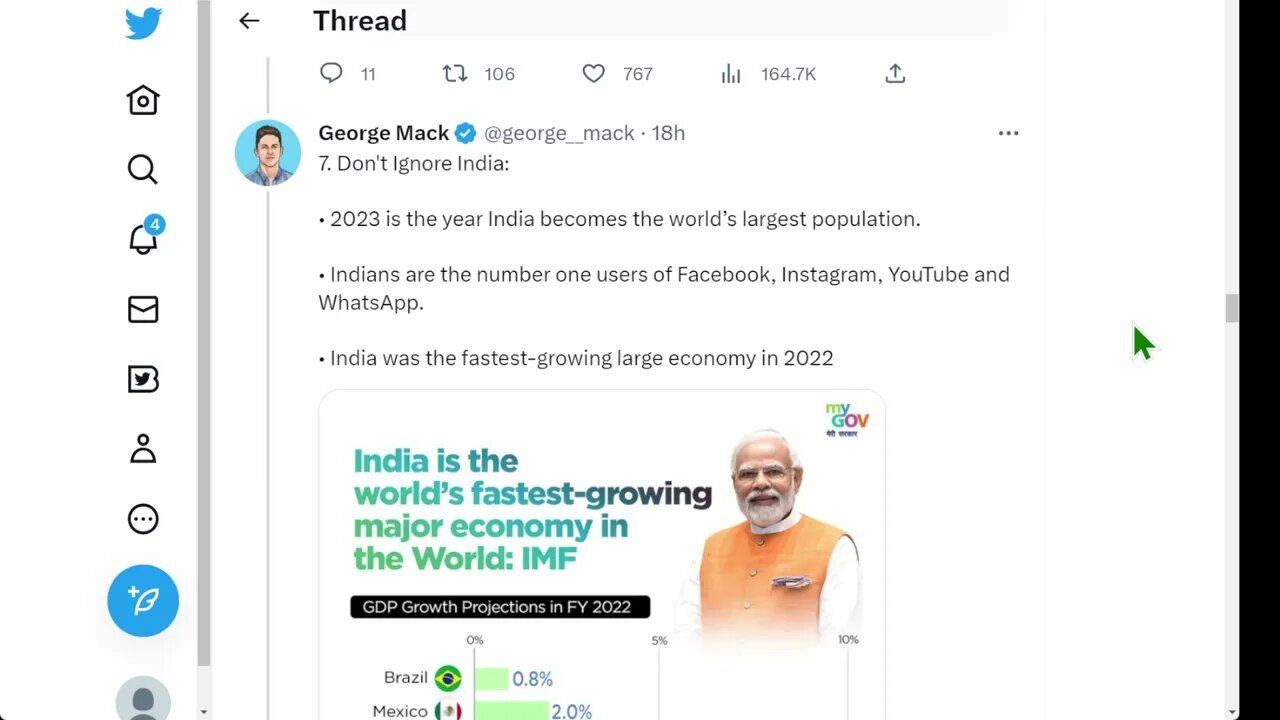Image resolution: width=1280 pixels, height=720 pixels.
Task: Open Notifications bell with 4 badge
Action: [x=143, y=238]
